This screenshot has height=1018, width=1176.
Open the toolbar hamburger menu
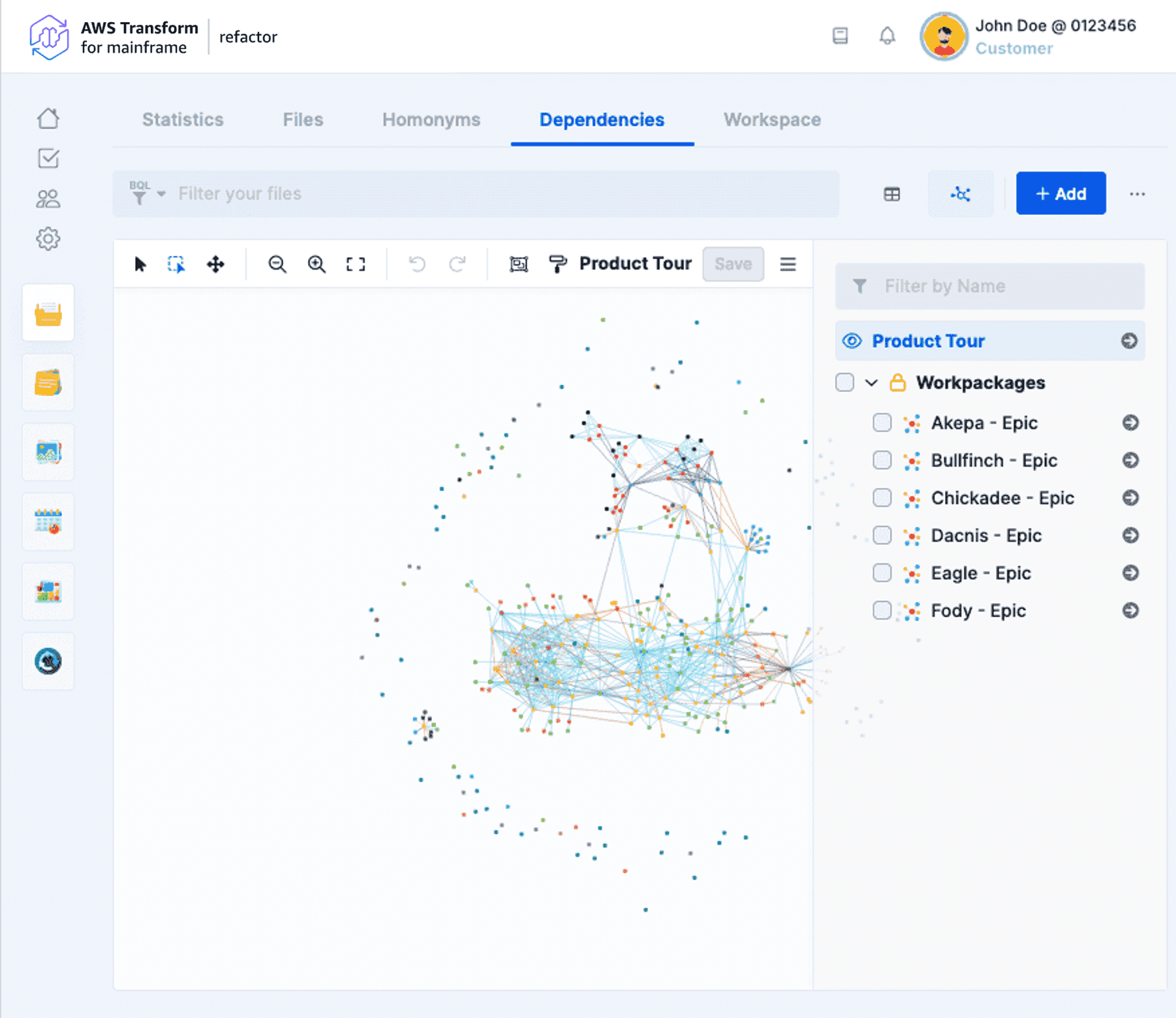788,264
